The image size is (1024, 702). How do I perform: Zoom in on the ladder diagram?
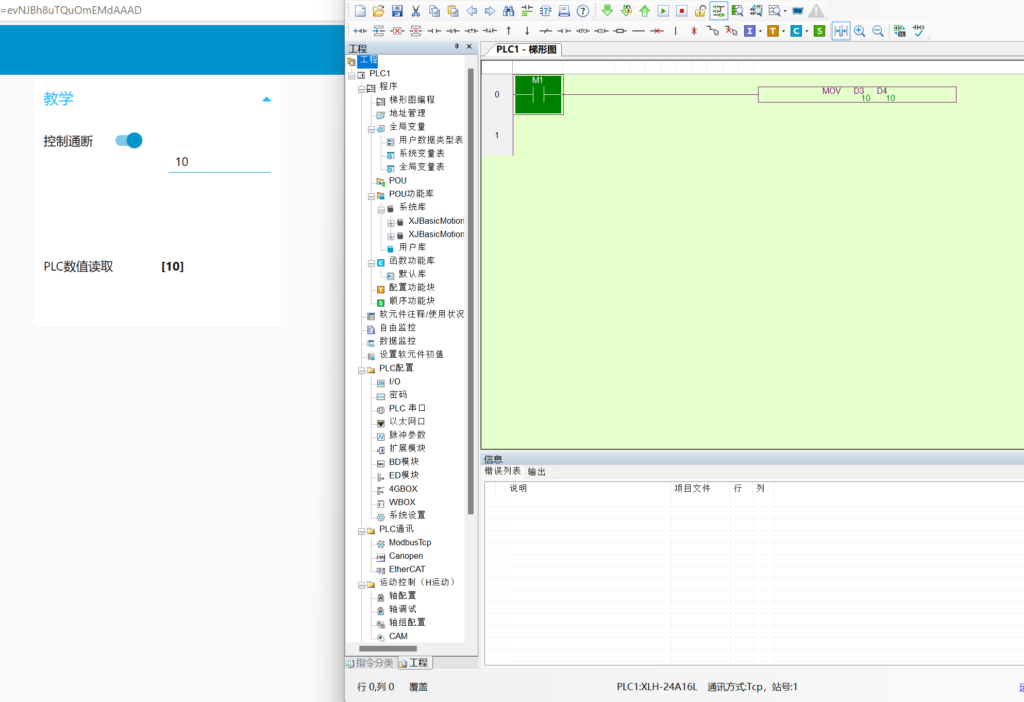point(859,31)
